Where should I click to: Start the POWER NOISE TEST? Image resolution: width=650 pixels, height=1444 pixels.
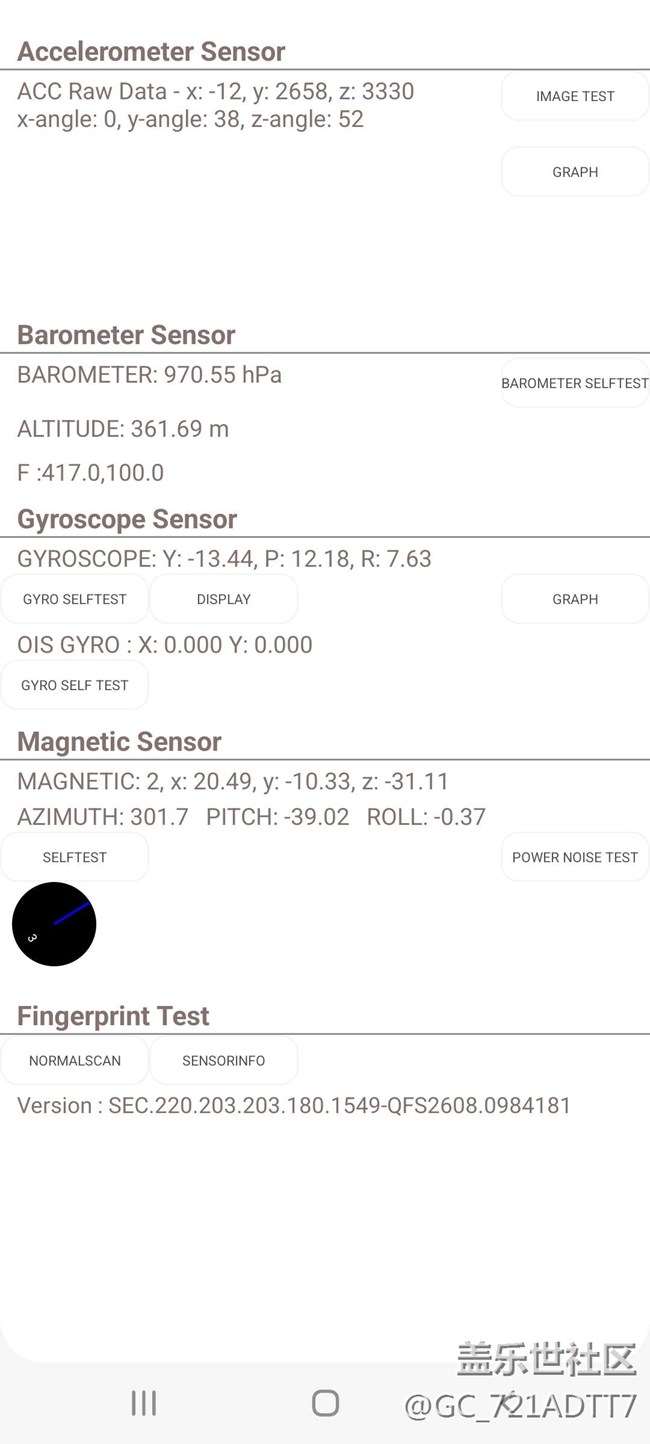pos(575,857)
